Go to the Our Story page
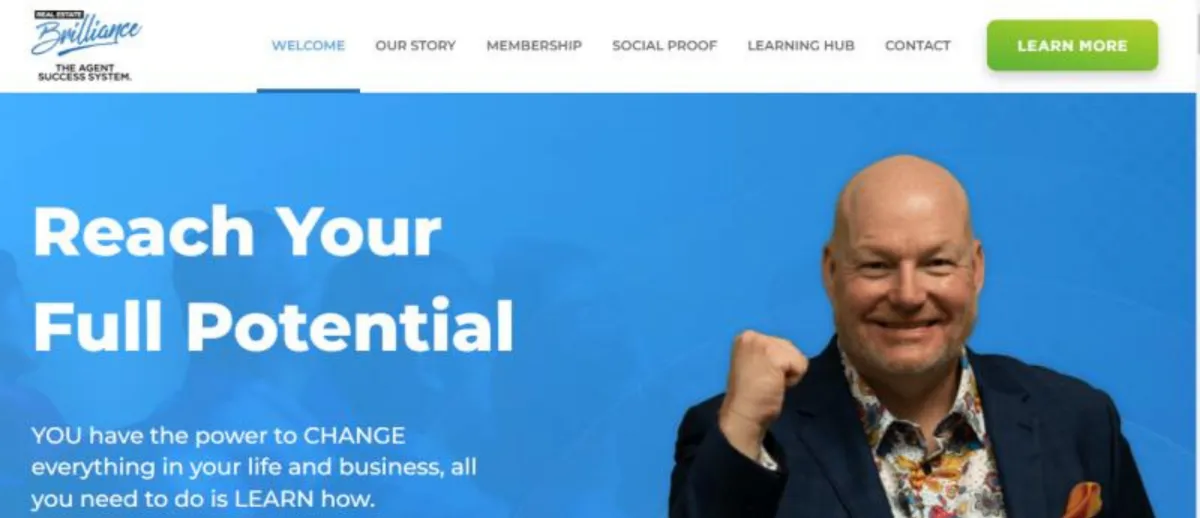 click(x=415, y=46)
